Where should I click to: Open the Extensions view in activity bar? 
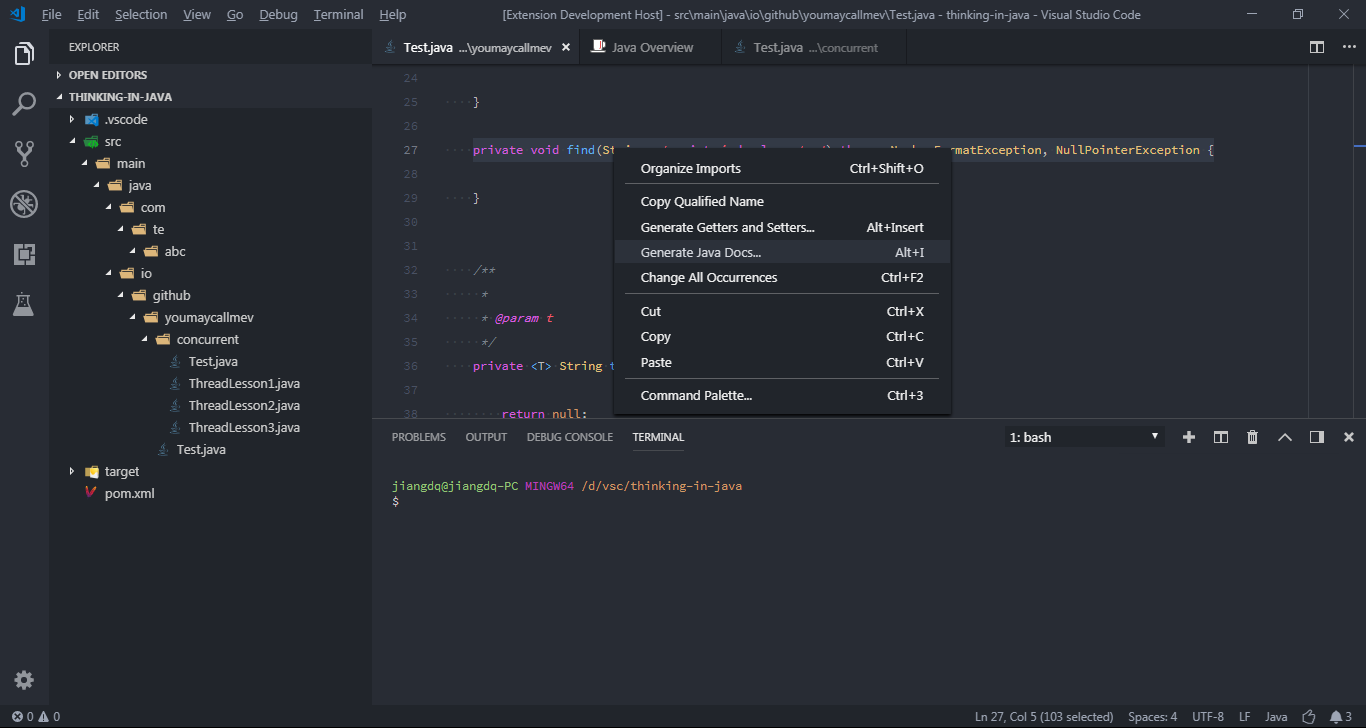click(x=24, y=254)
